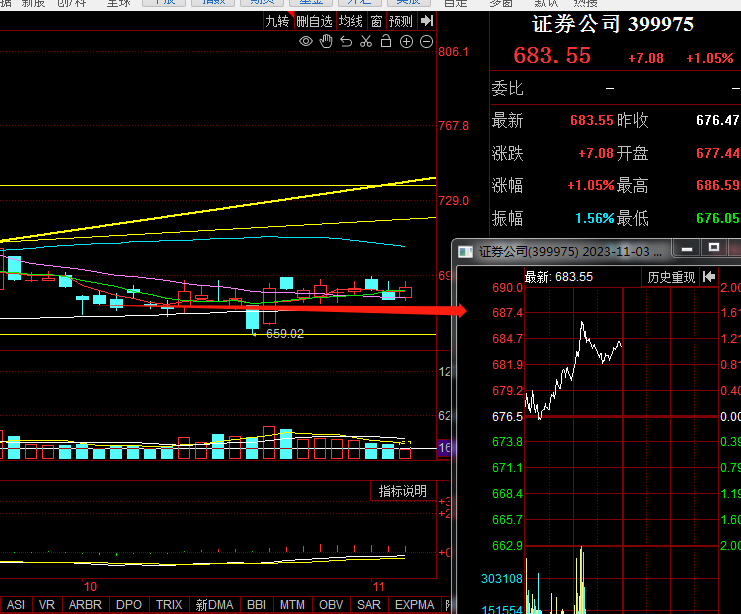This screenshot has width=741, height=614.
Task: Click the 历史重现 history replay button
Action: pyautogui.click(x=671, y=277)
